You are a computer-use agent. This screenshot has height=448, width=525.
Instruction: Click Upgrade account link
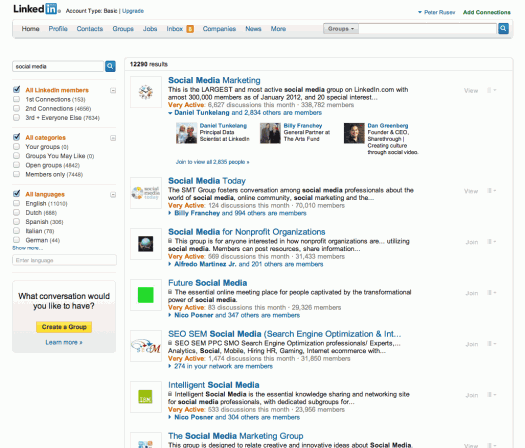tap(133, 11)
